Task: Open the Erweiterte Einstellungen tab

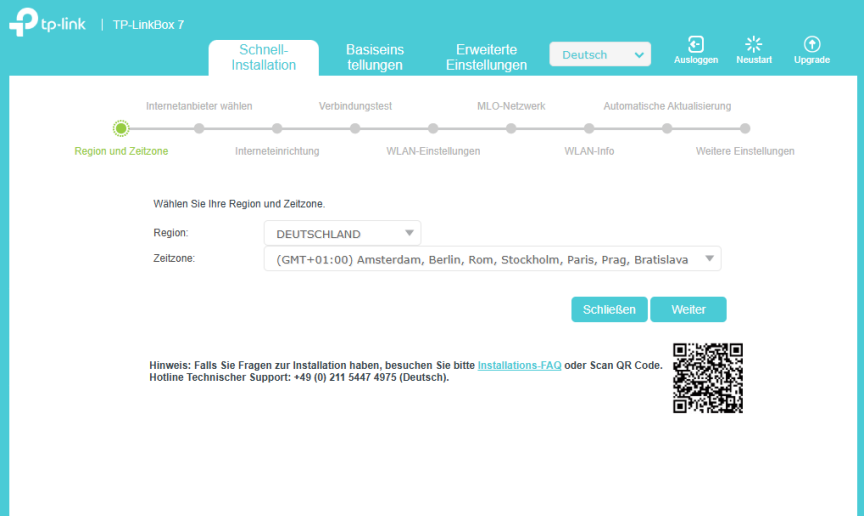Action: tap(486, 57)
